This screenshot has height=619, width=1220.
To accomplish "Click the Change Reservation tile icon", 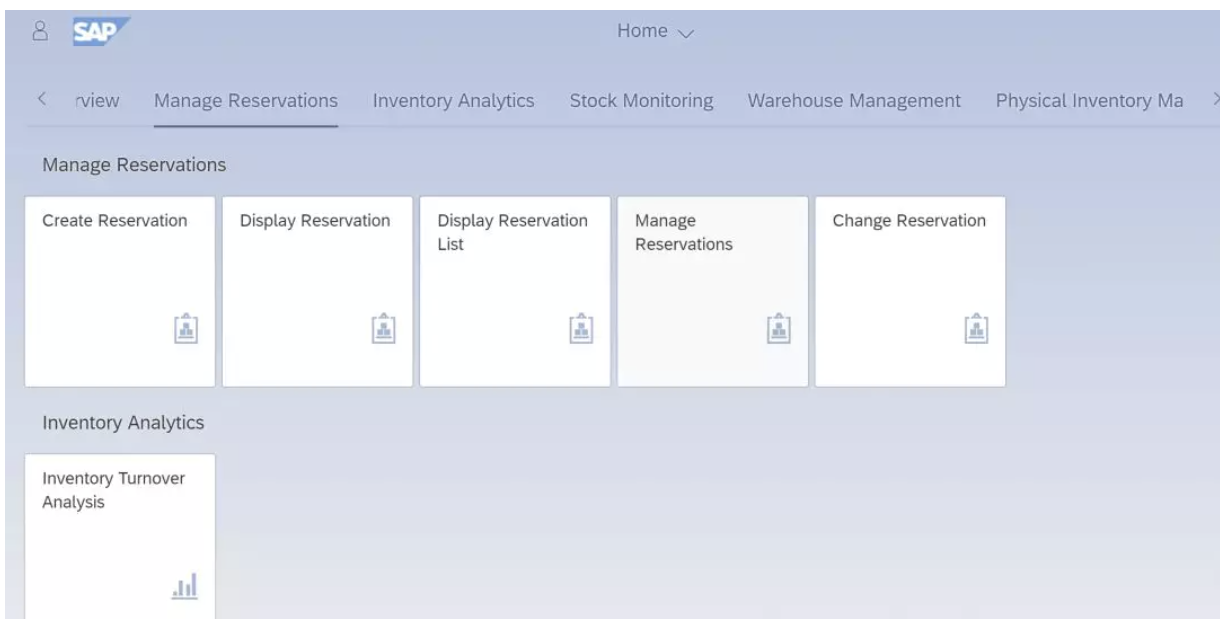I will tap(975, 329).
